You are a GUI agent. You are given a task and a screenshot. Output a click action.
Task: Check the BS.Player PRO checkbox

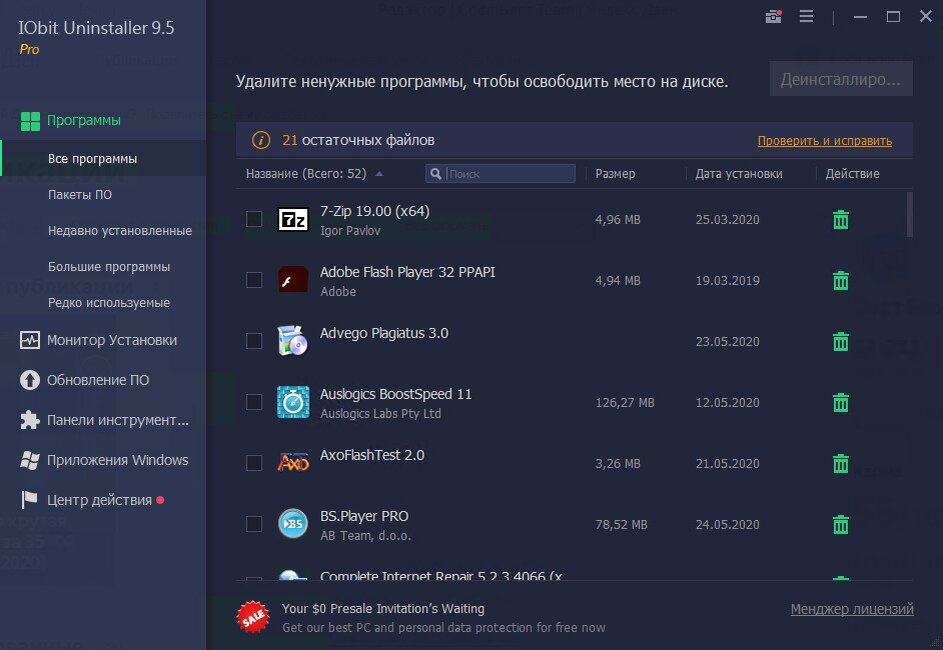tap(254, 524)
